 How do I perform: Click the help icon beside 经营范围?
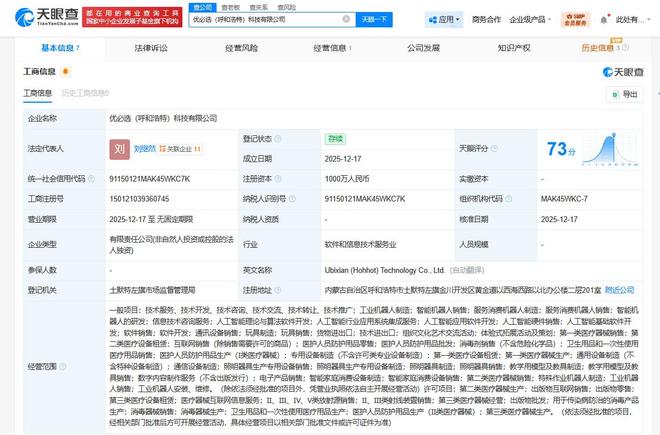[x=63, y=366]
